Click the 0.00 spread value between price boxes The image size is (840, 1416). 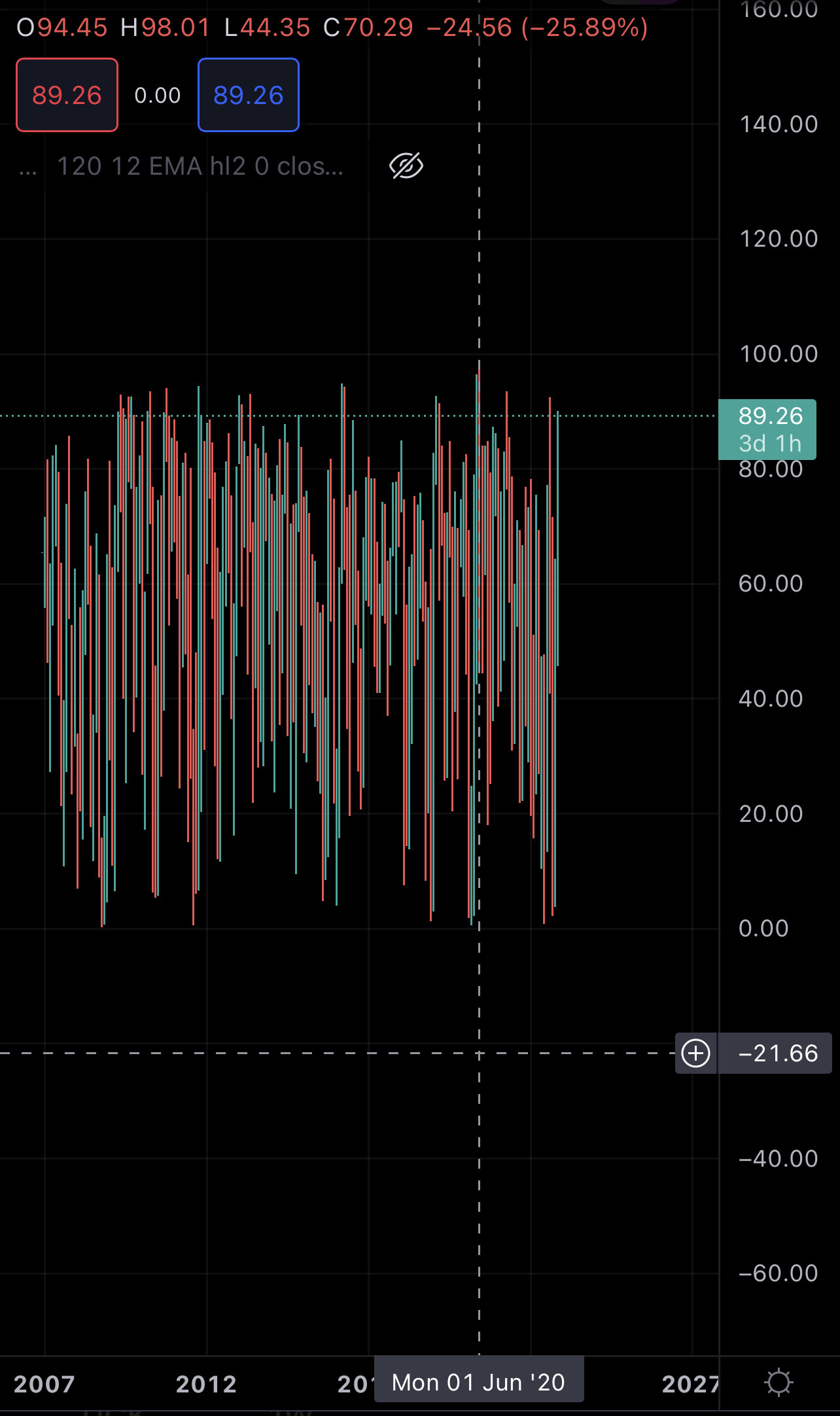pyautogui.click(x=158, y=96)
